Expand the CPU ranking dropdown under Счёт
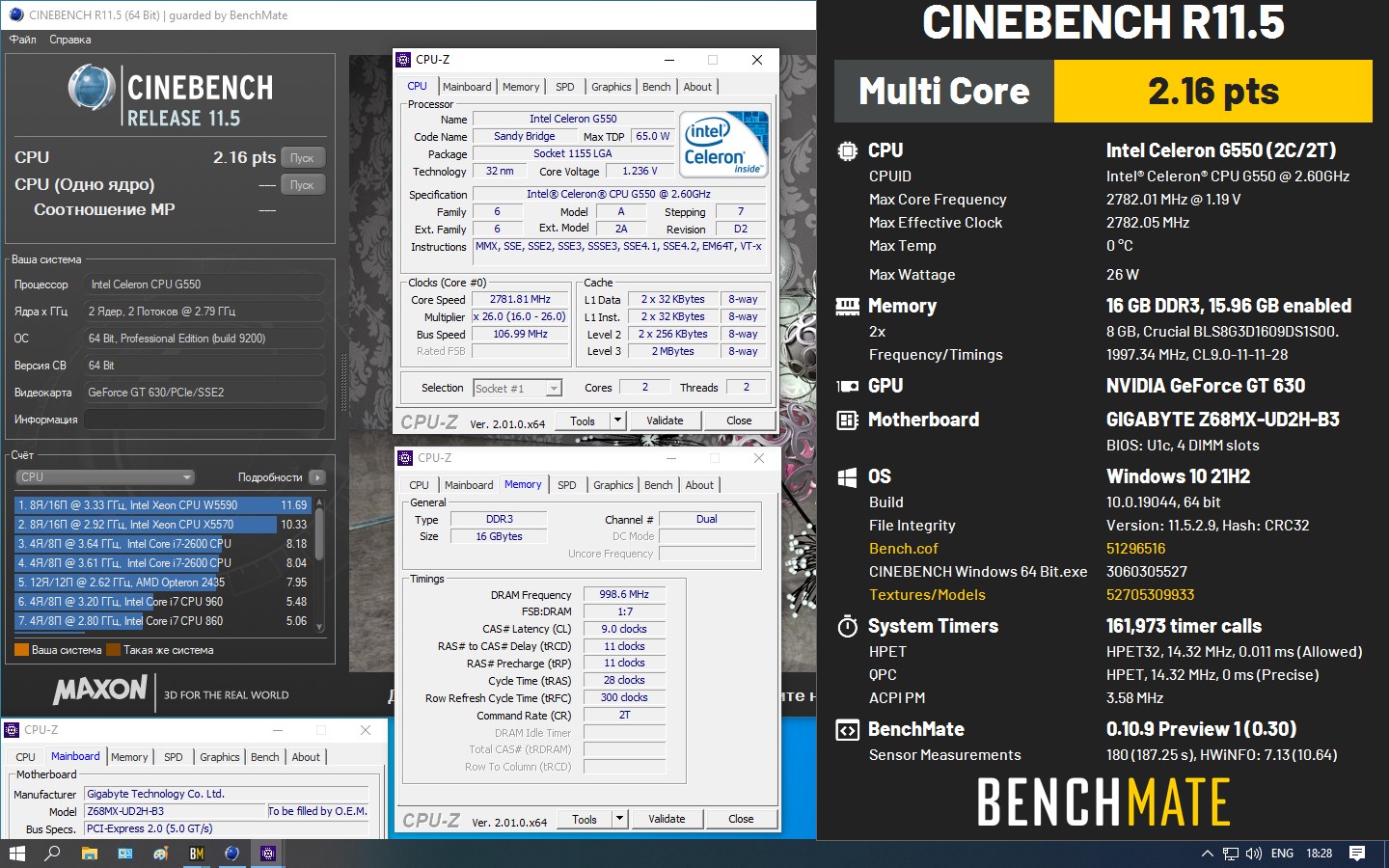This screenshot has width=1389, height=868. click(105, 477)
